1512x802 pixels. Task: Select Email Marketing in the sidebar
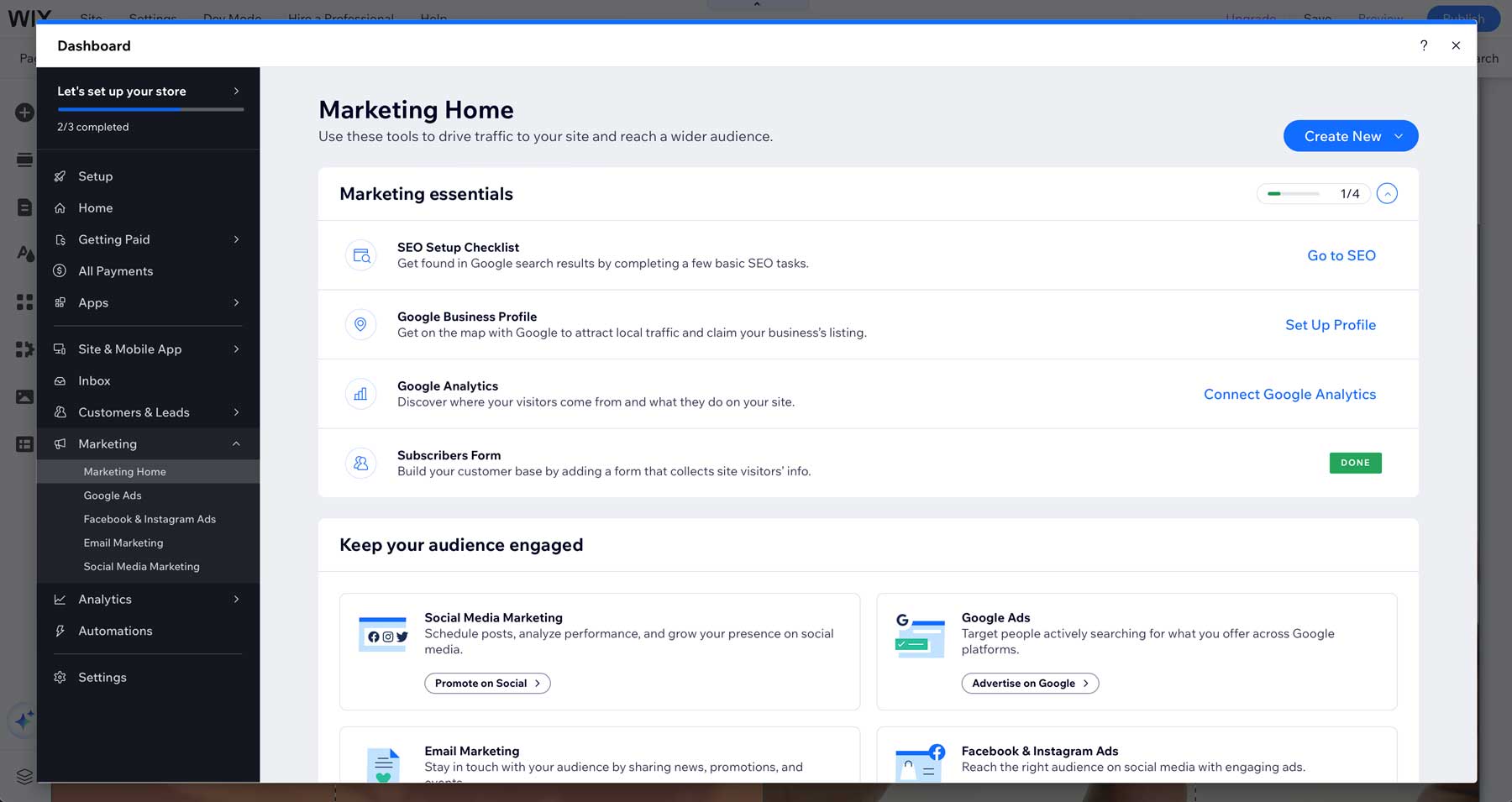coord(123,543)
